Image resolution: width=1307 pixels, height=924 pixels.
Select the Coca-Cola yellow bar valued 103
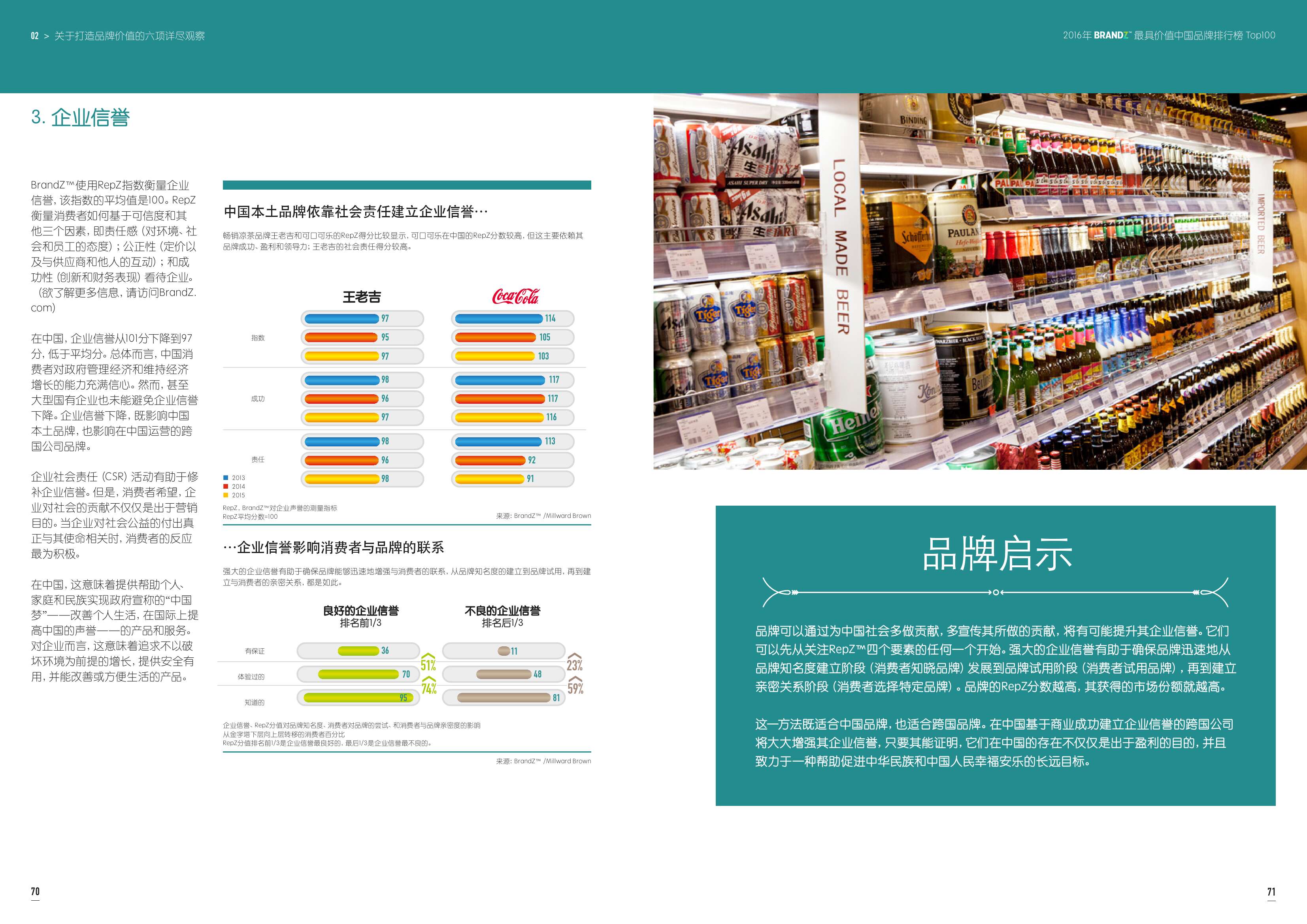(x=495, y=356)
